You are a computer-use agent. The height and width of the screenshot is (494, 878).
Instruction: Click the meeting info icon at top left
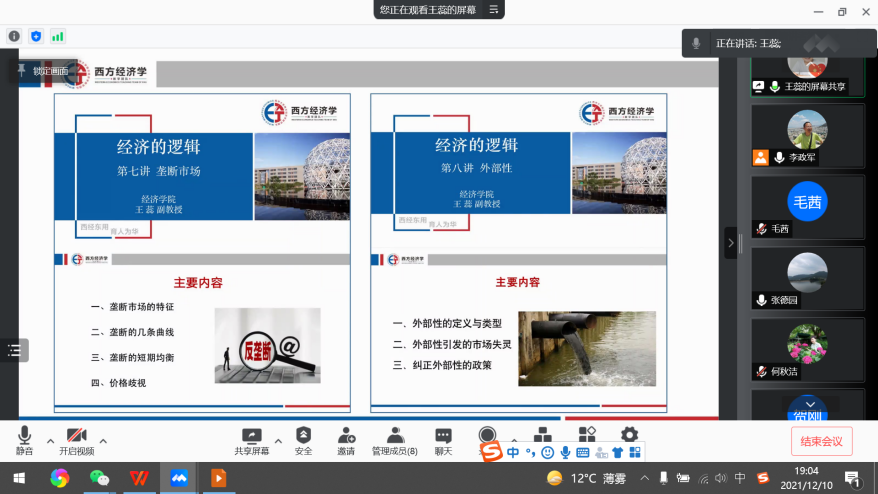click(14, 36)
